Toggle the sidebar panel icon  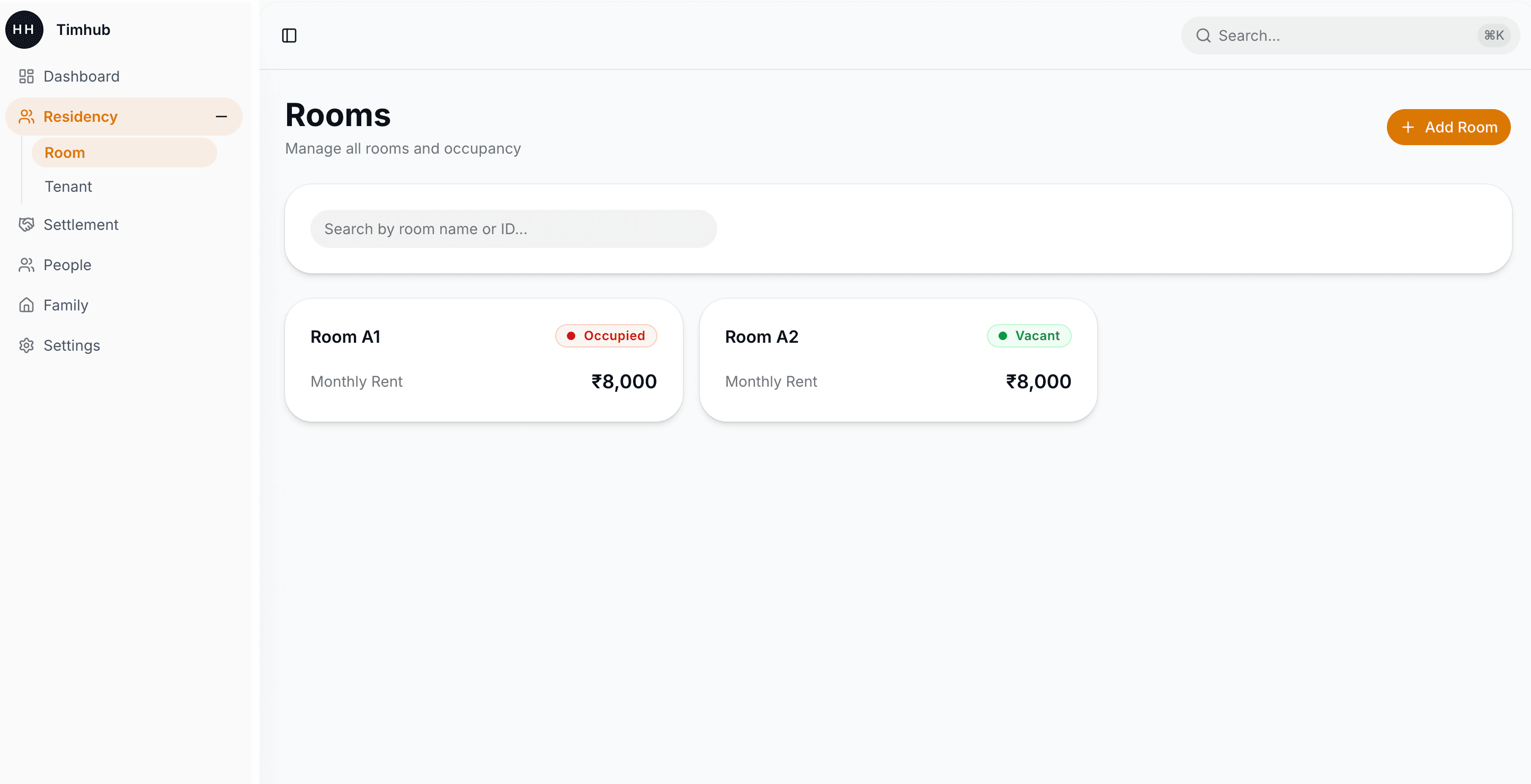click(x=289, y=35)
